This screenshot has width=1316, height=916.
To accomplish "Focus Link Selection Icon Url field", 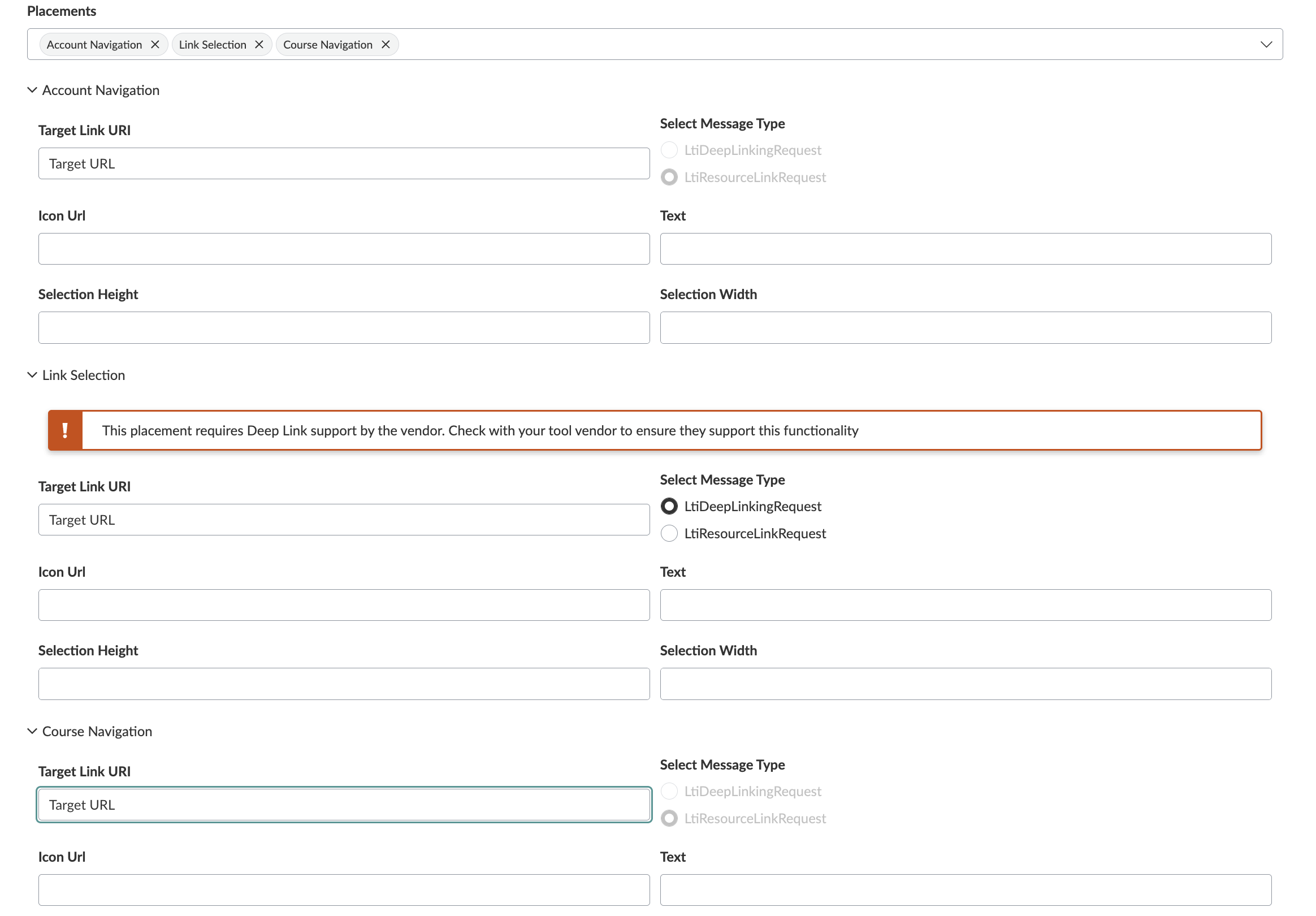I will pos(344,606).
